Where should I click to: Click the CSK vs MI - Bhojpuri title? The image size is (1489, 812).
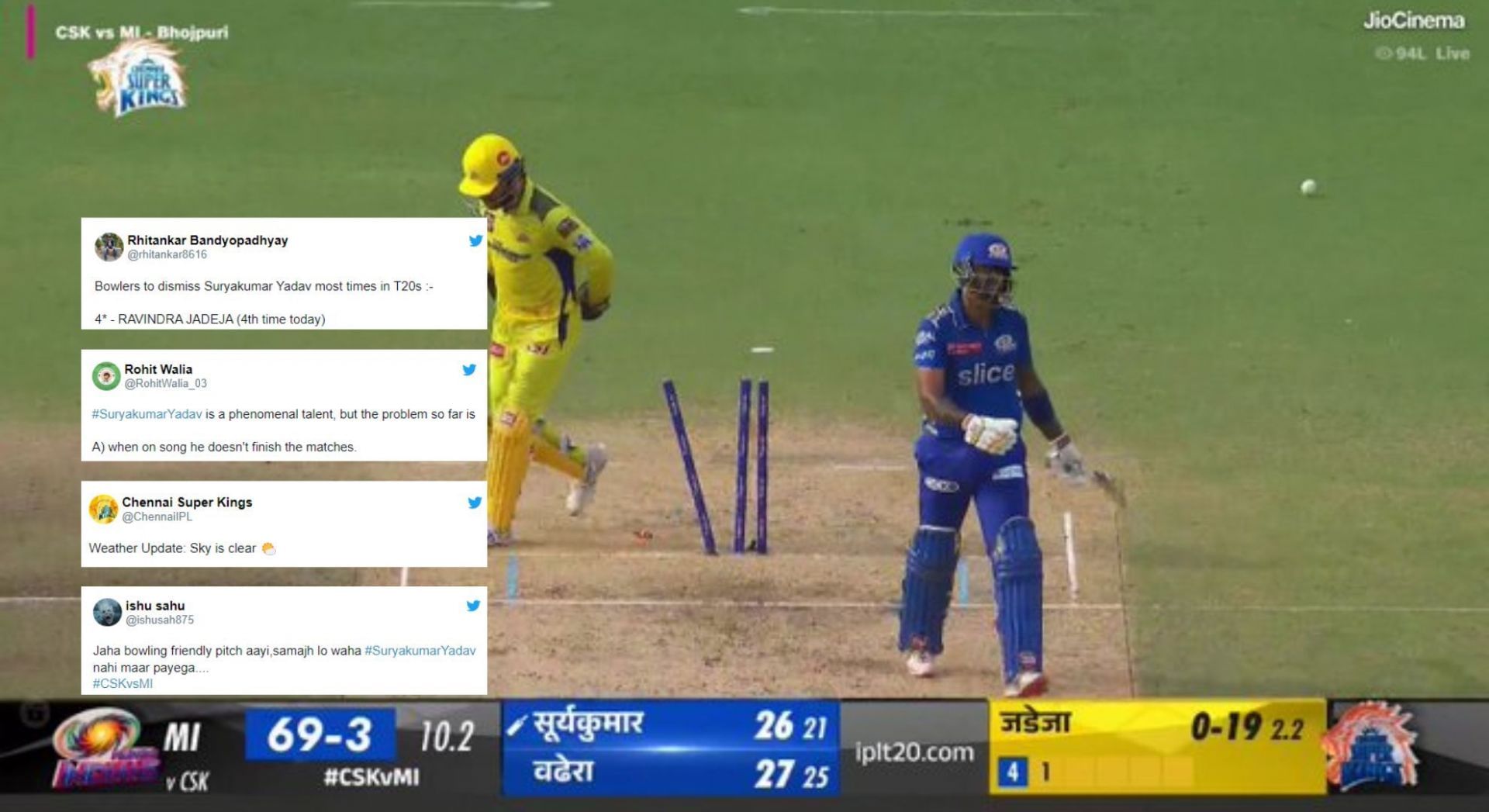142,33
